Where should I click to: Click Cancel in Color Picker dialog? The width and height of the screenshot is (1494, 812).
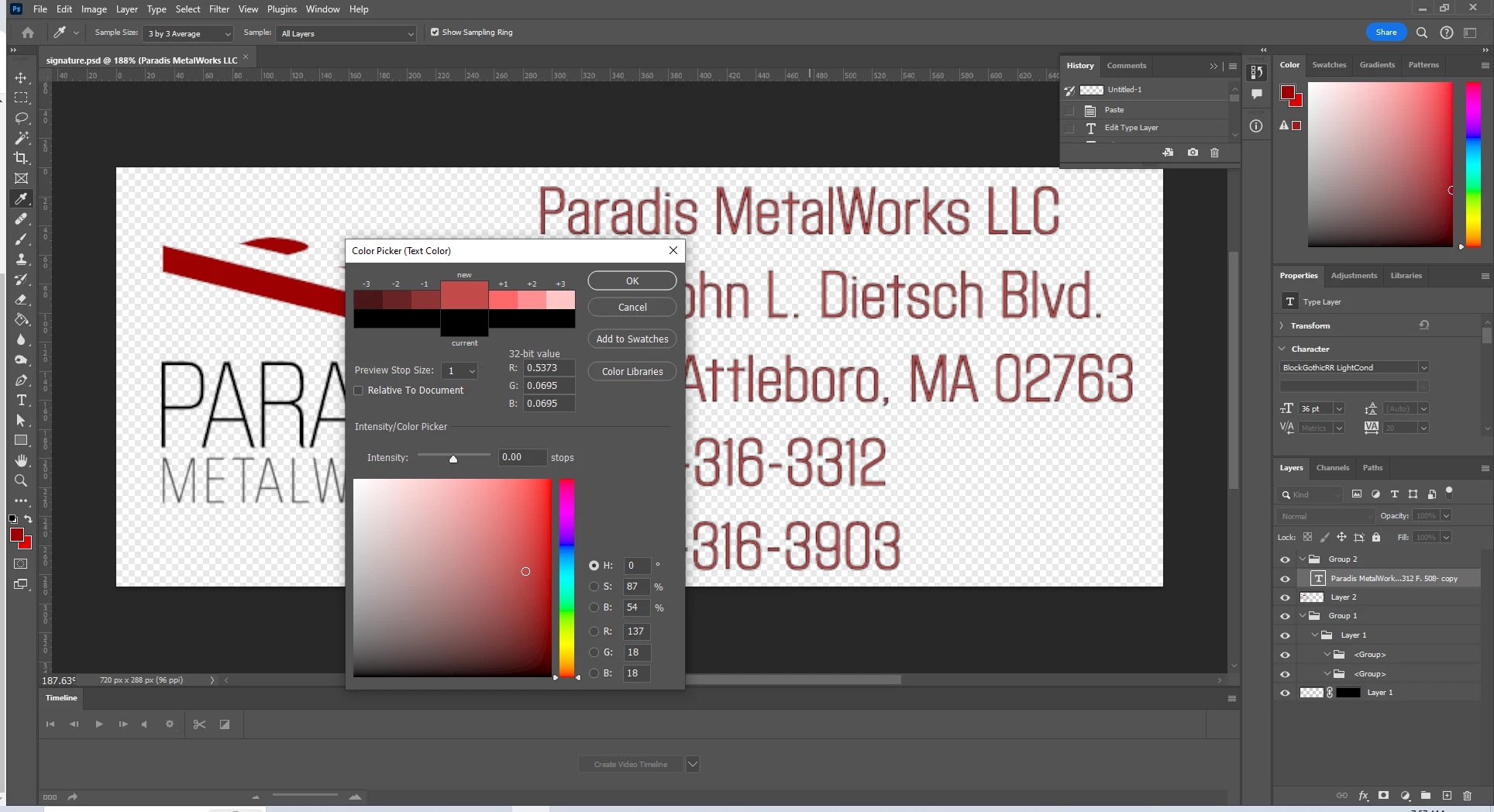pos(632,307)
